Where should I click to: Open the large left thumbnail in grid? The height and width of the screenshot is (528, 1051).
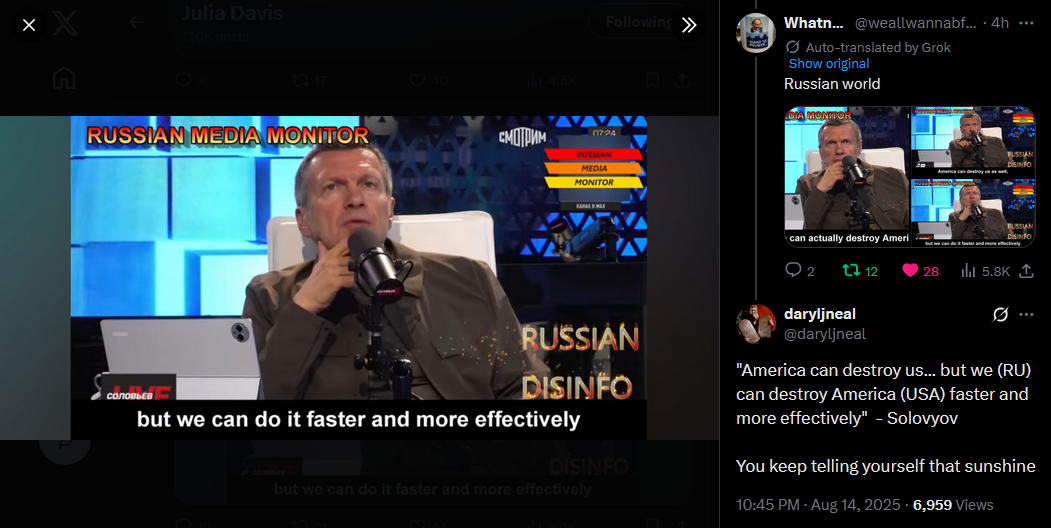pos(847,177)
